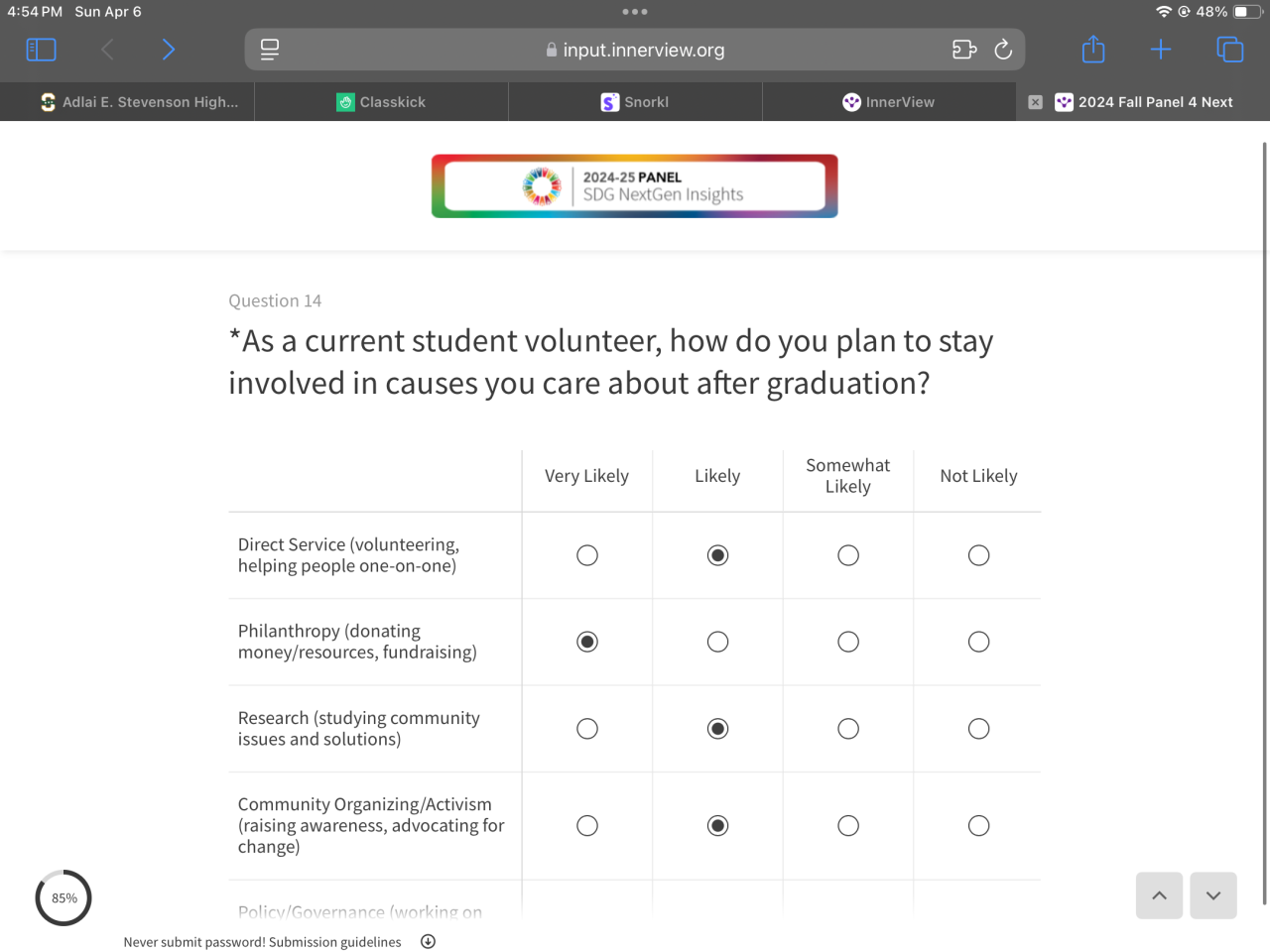Click the extensions icon in address bar
Screen dimensions: 1270x952
coord(964,50)
